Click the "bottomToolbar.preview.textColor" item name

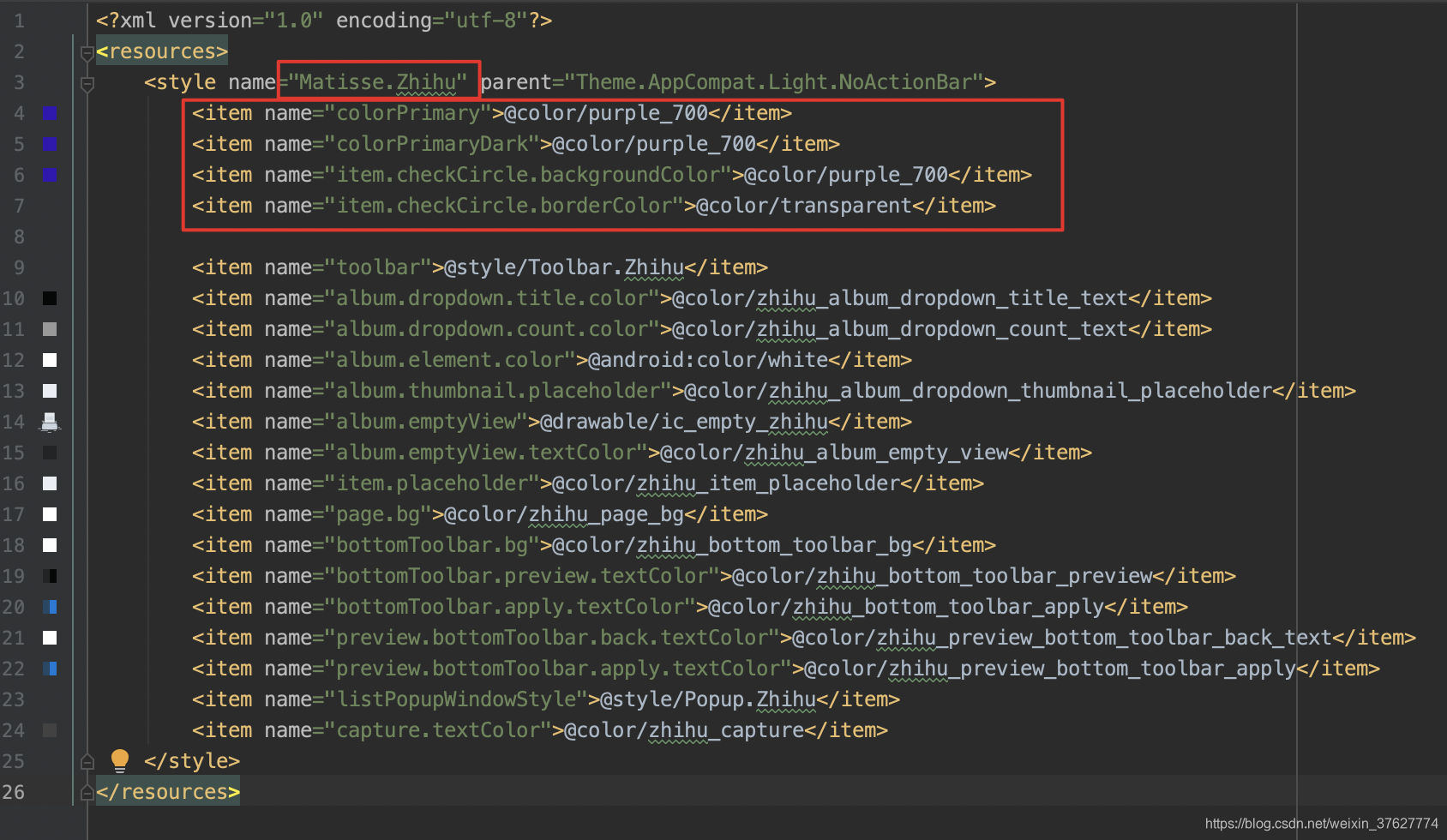click(x=522, y=576)
